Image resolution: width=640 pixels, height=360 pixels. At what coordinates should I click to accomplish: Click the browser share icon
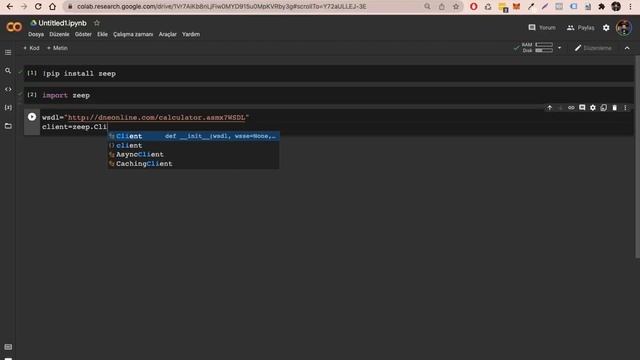coord(442,7)
